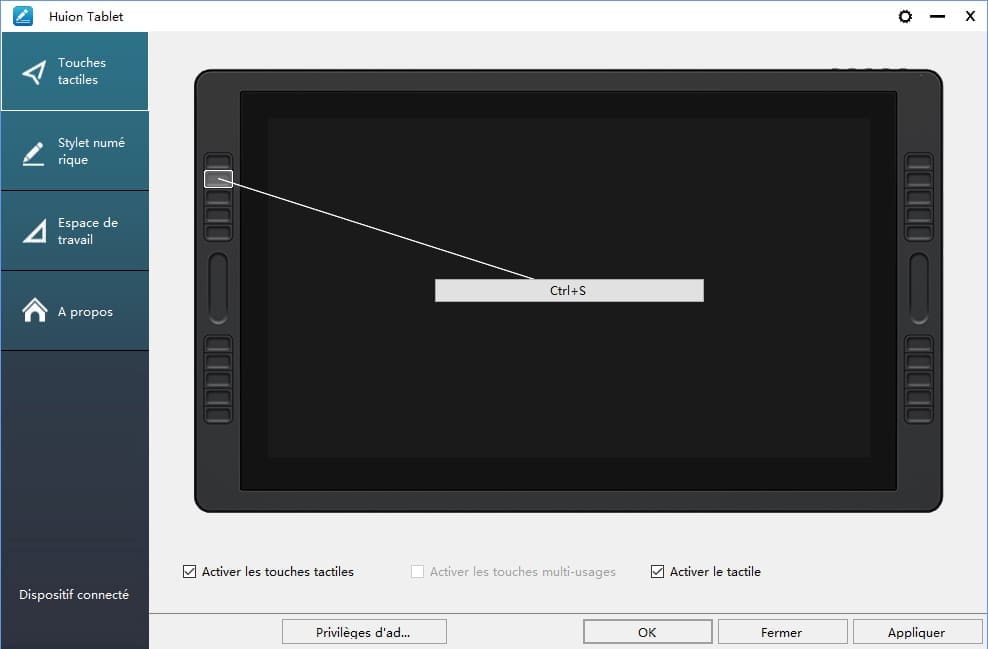Apply changes with the Appliquer button
Viewport: 988px width, 649px height.
click(x=917, y=632)
